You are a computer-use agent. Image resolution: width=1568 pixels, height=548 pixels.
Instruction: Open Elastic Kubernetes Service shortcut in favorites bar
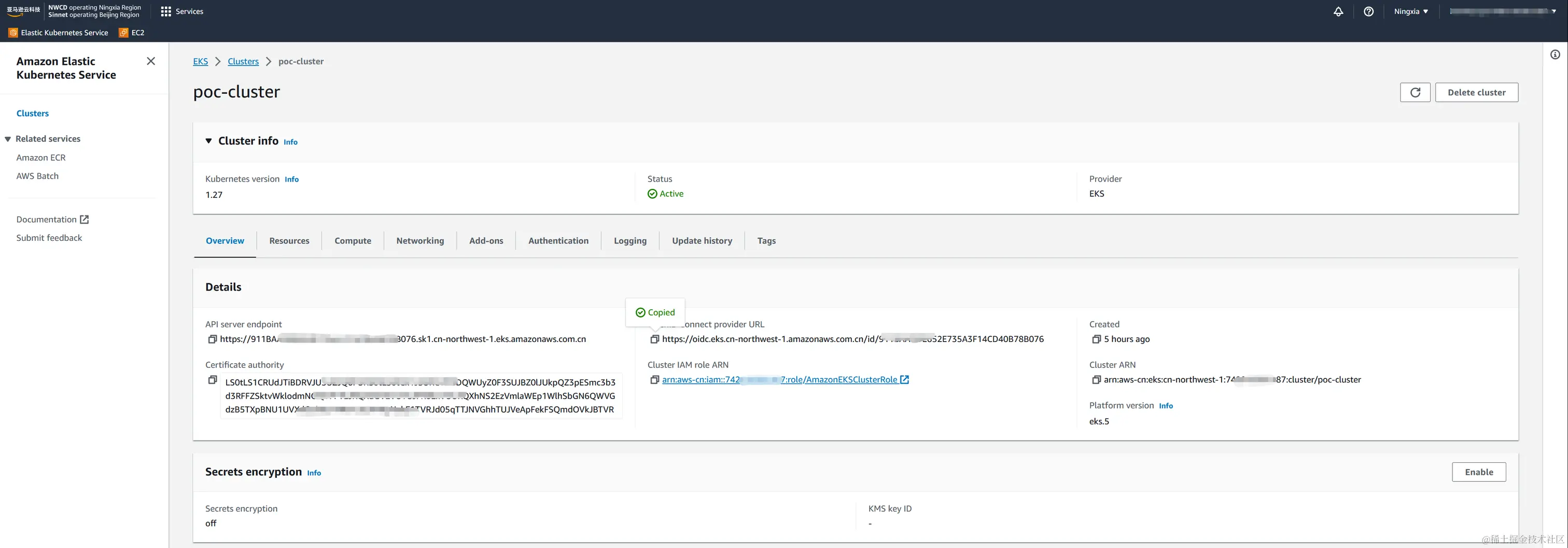[x=59, y=33]
